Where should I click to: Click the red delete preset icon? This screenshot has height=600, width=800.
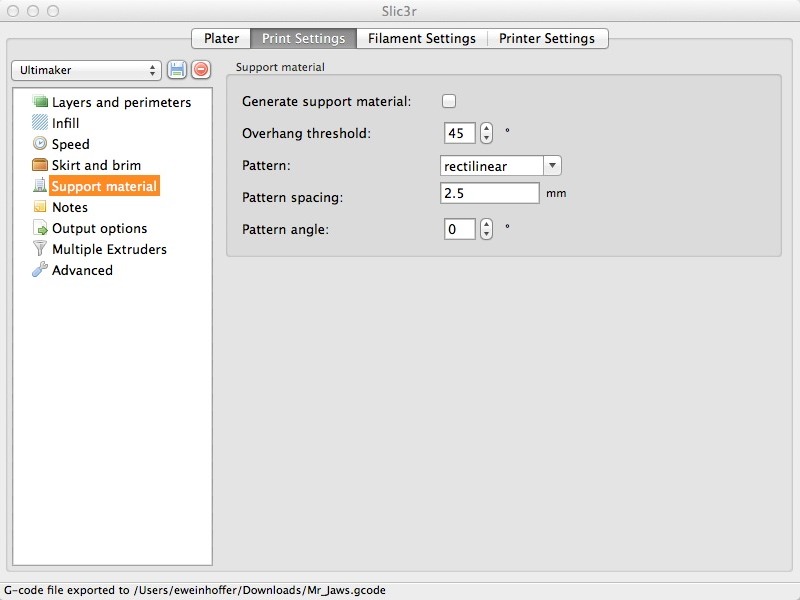201,69
